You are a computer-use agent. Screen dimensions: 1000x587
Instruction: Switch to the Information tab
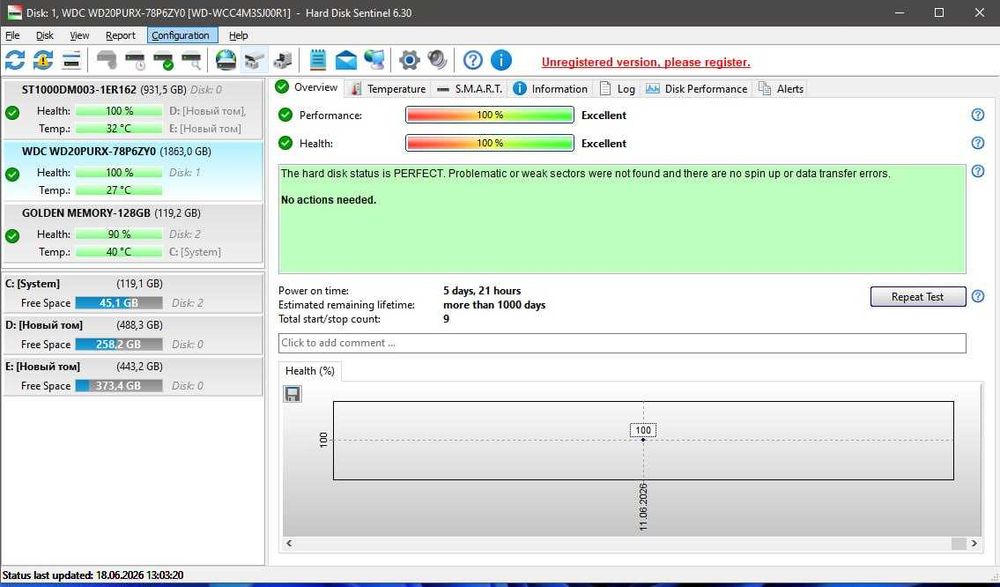pos(550,89)
